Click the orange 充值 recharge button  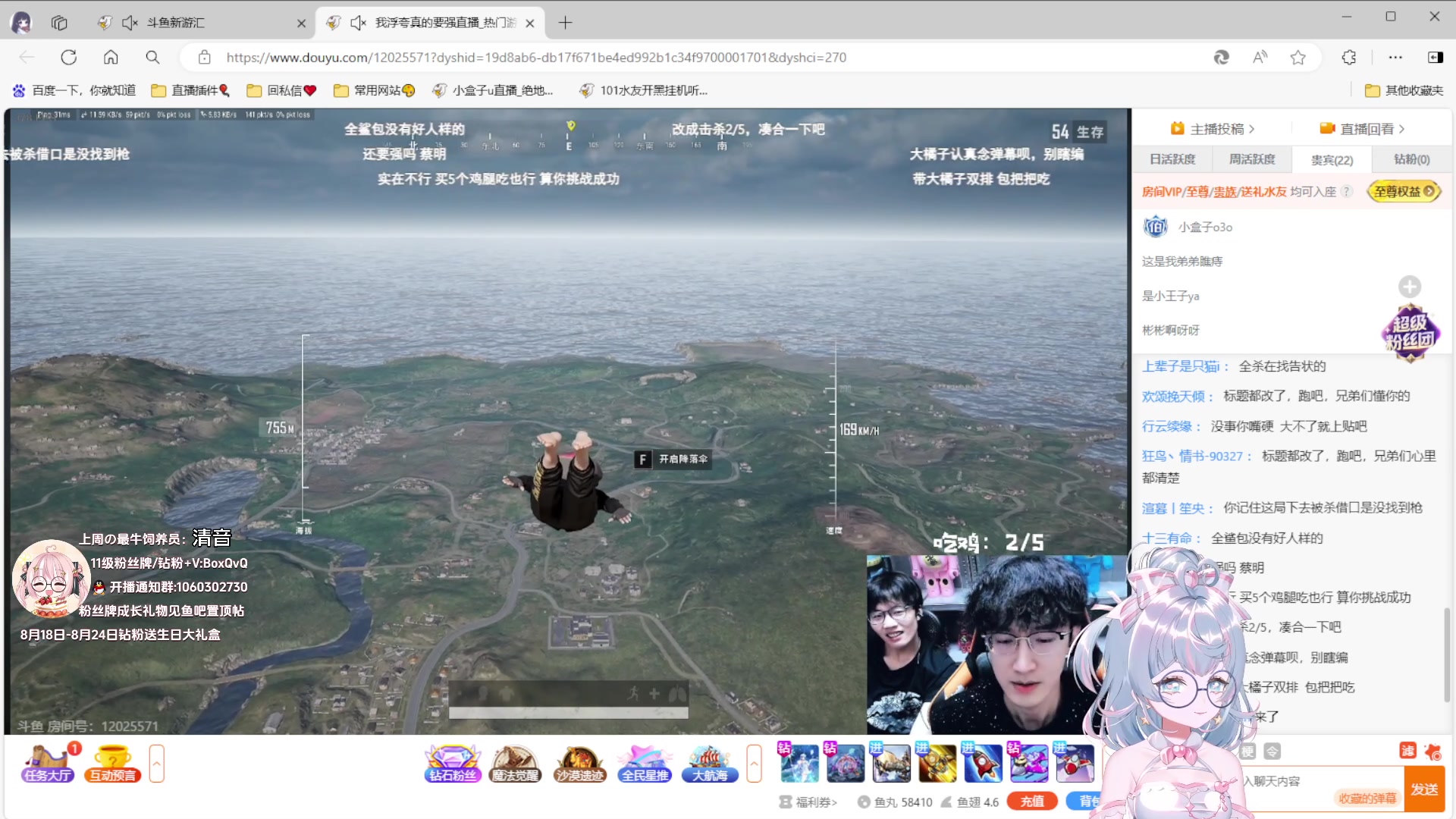coord(1031,801)
